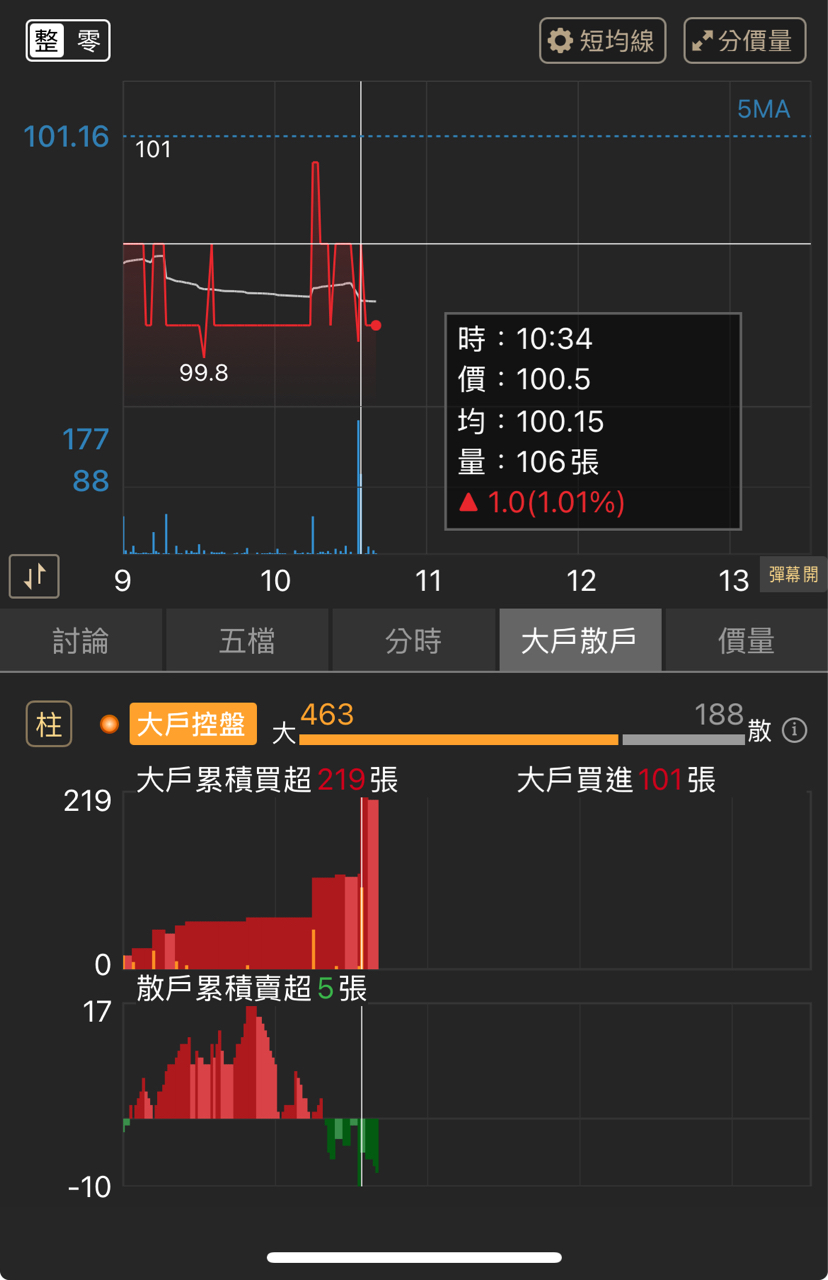Click the 12 o'clock time axis label
Image resolution: width=828 pixels, height=1280 pixels.
tap(581, 580)
